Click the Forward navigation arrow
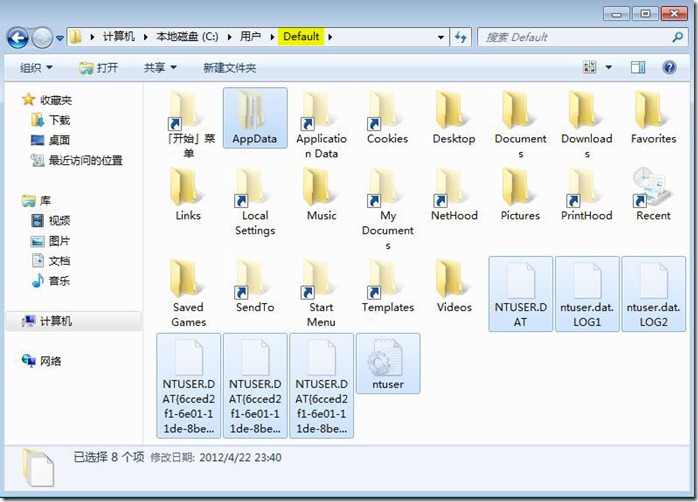This screenshot has width=698, height=502. pos(42,38)
